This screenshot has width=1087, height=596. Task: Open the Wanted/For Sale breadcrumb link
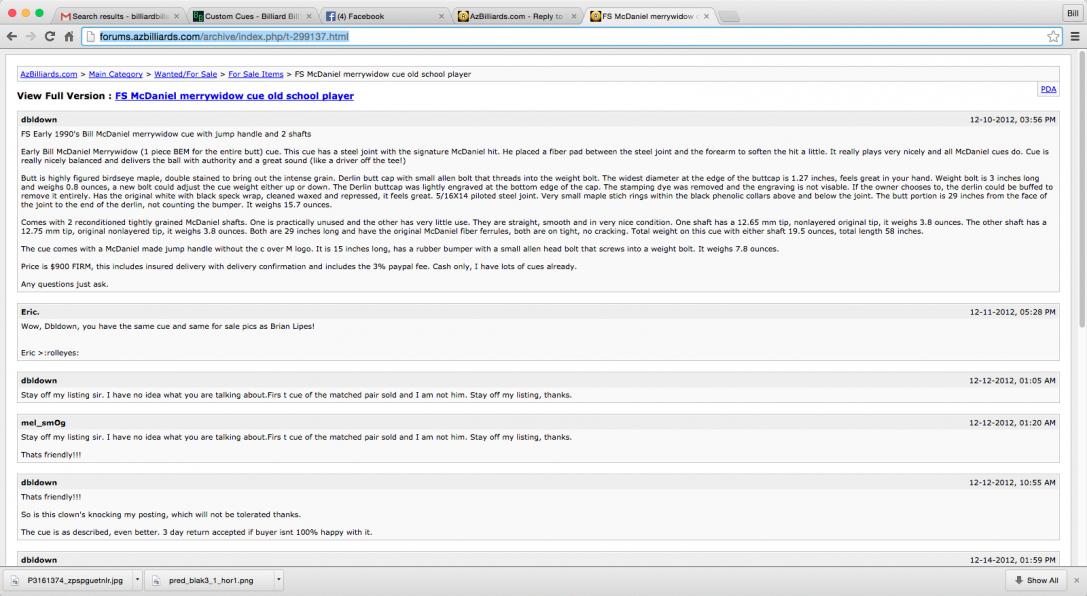[187, 74]
